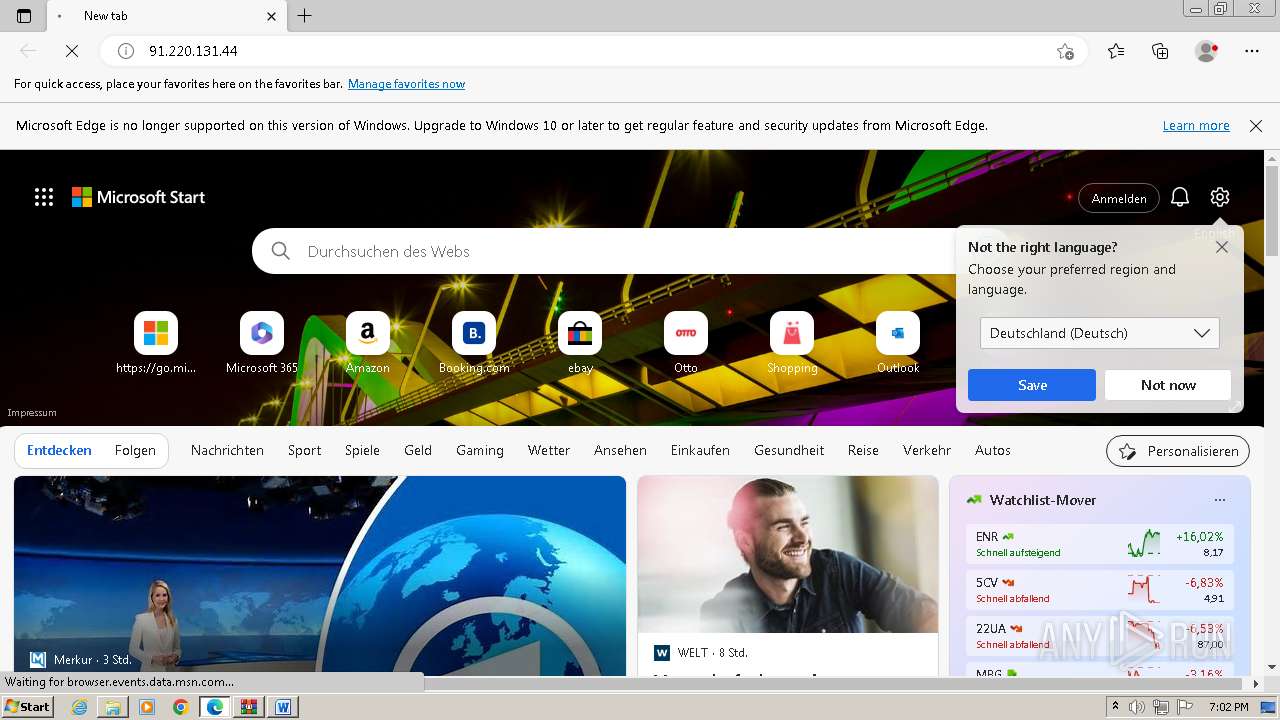
Task: Add this page to favorites star
Action: coord(1065,51)
